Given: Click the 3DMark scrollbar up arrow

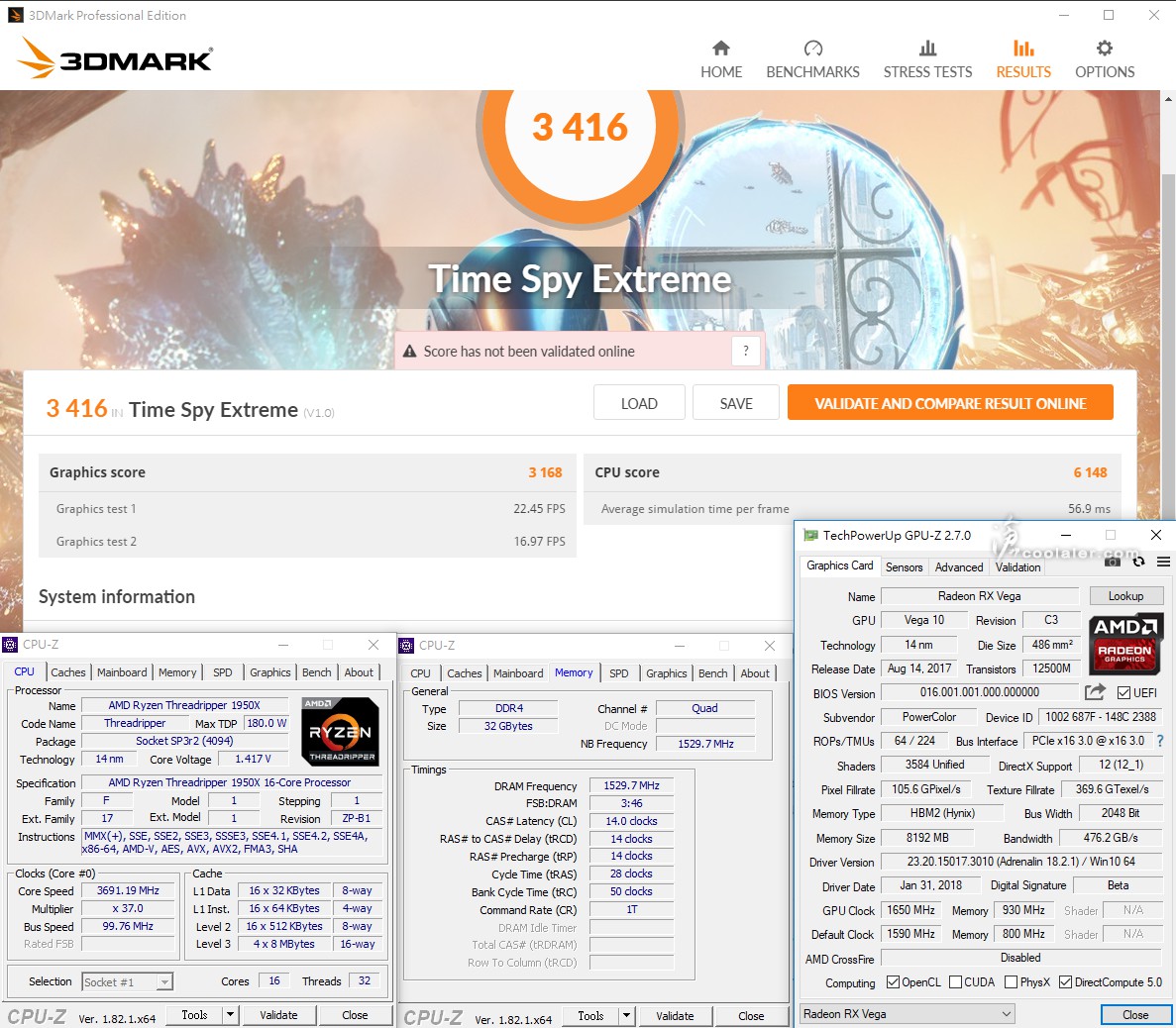Looking at the screenshot, I should click(x=1168, y=99).
